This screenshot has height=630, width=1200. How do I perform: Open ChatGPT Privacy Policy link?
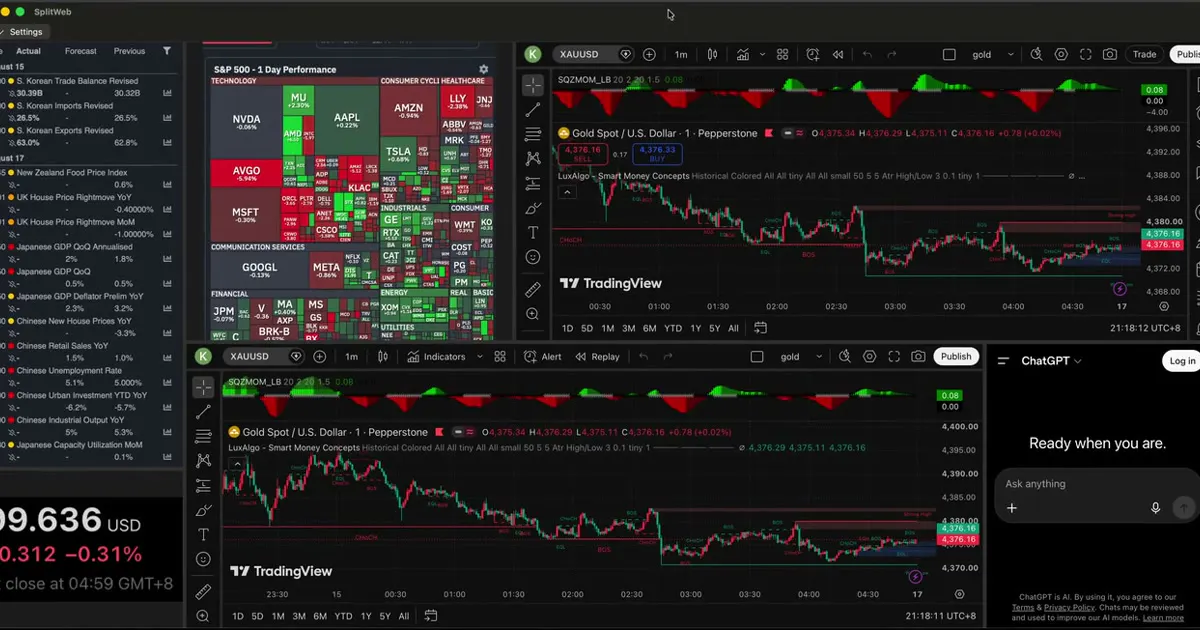[1068, 607]
